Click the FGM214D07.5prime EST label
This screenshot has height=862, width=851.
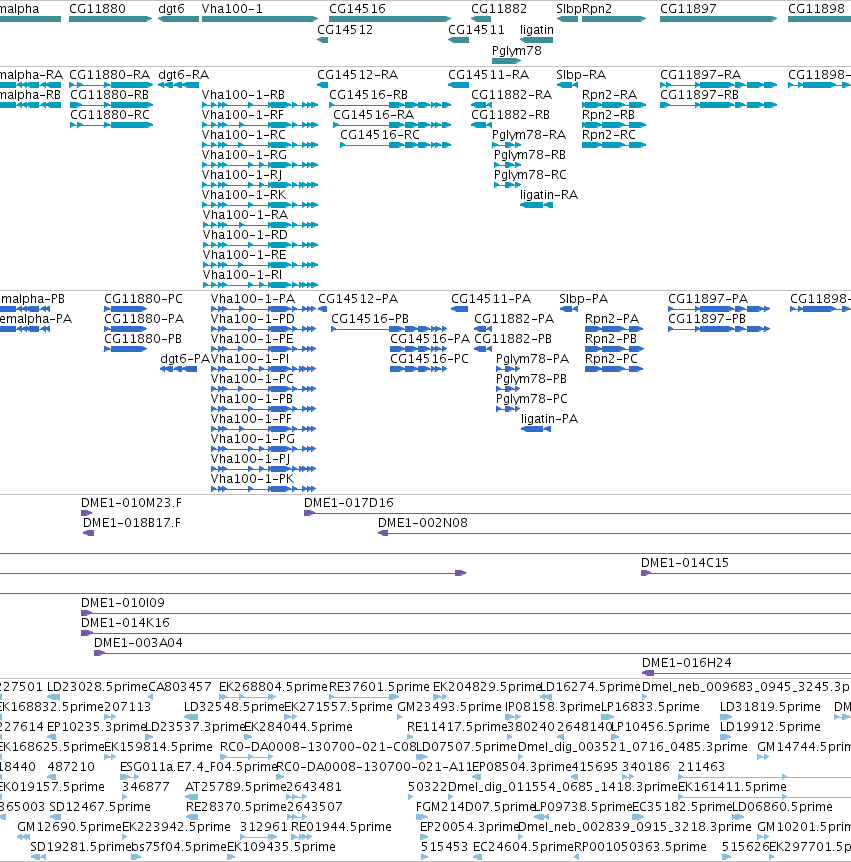476,806
